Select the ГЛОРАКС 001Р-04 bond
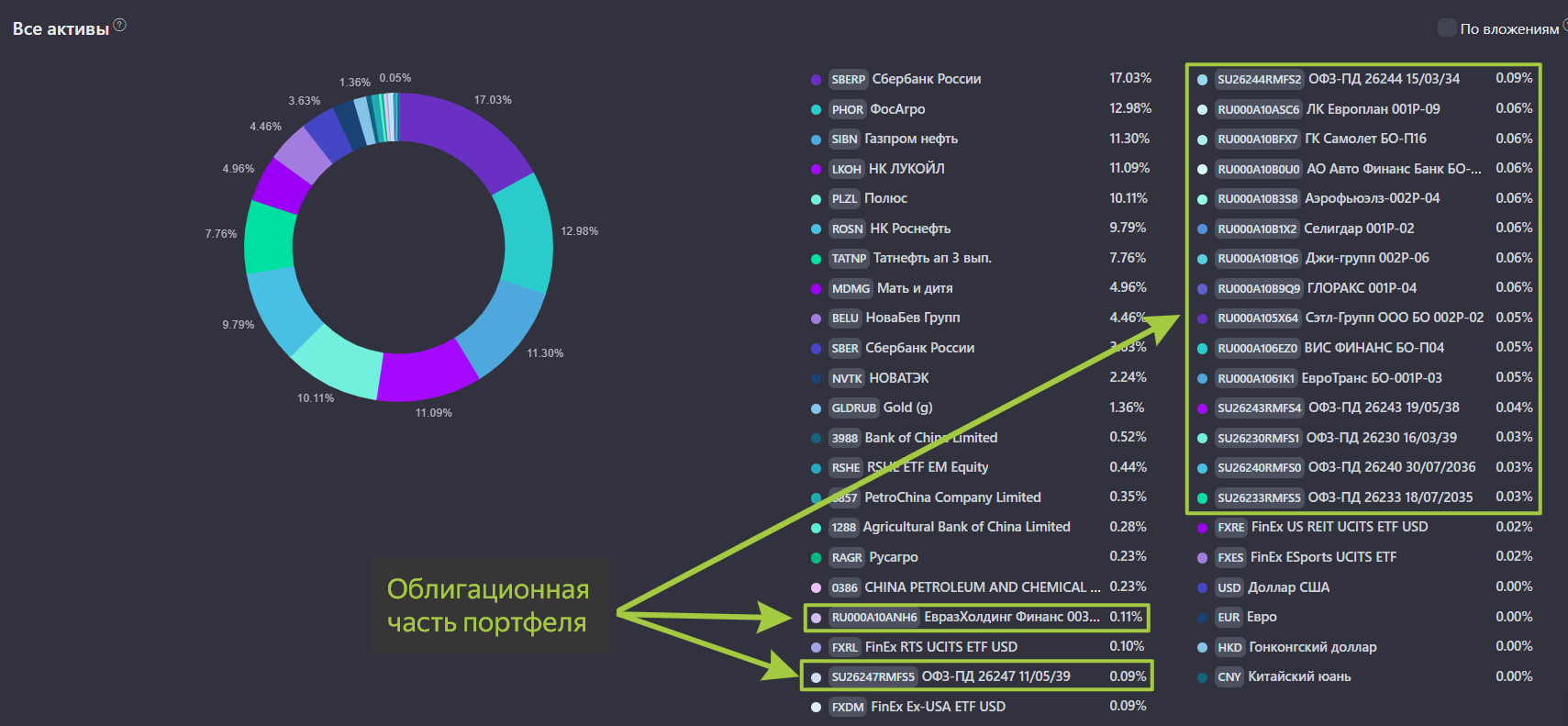 tap(1364, 288)
